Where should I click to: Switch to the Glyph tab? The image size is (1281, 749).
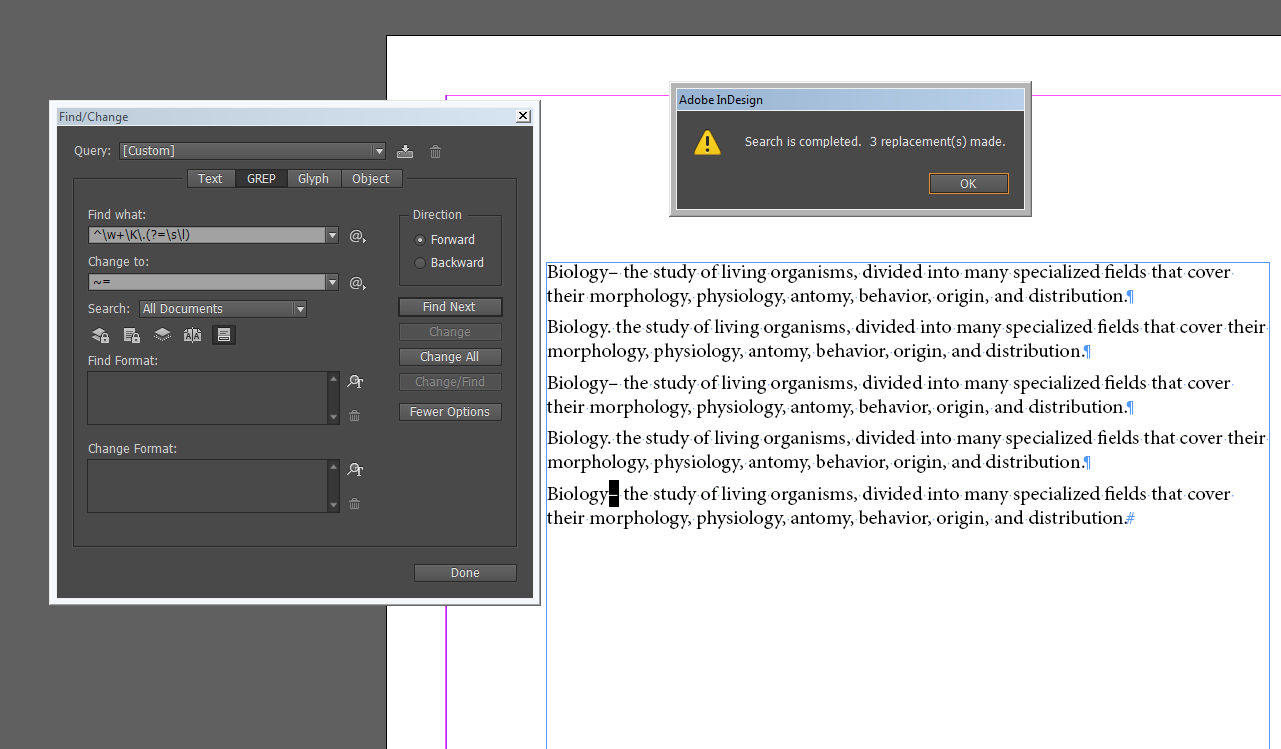[x=314, y=179]
